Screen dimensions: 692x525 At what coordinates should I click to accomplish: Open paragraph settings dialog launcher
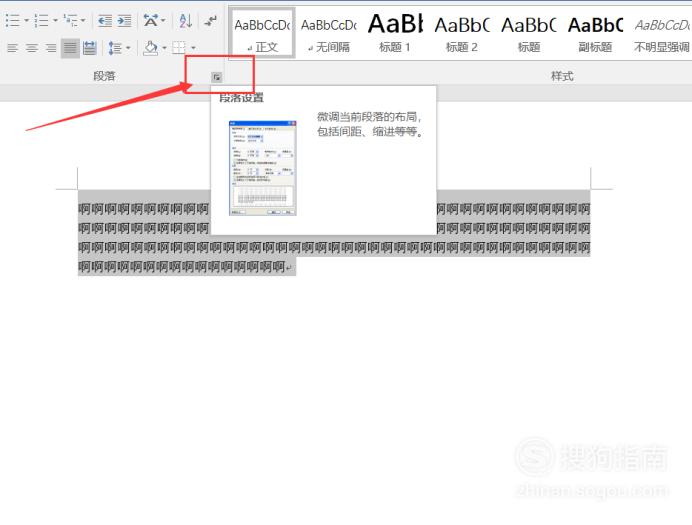pyautogui.click(x=217, y=77)
